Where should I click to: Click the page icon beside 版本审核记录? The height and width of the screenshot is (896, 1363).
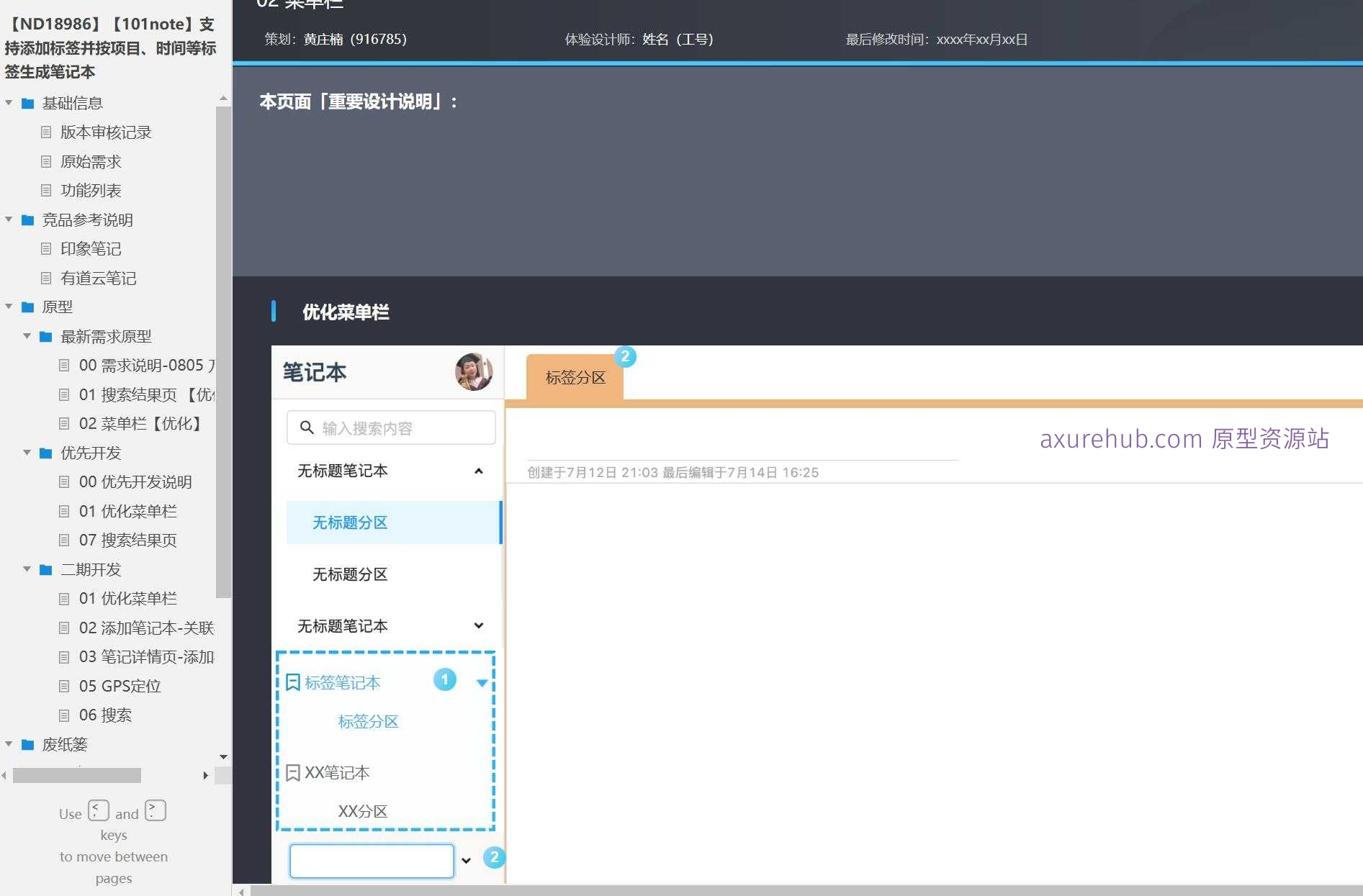coord(46,132)
